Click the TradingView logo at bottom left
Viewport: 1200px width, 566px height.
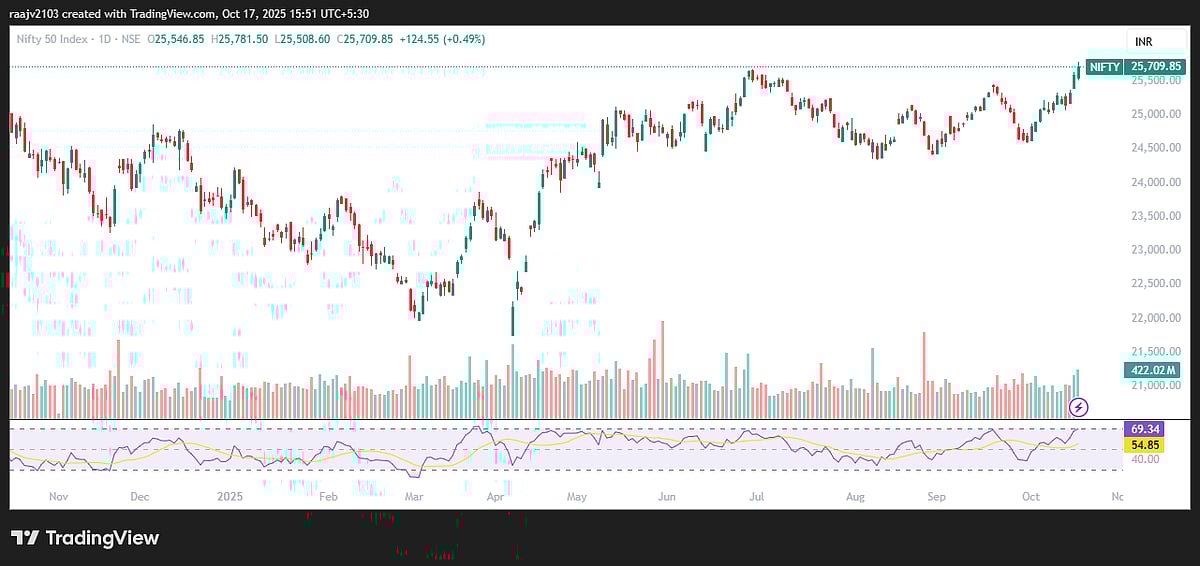pos(85,538)
